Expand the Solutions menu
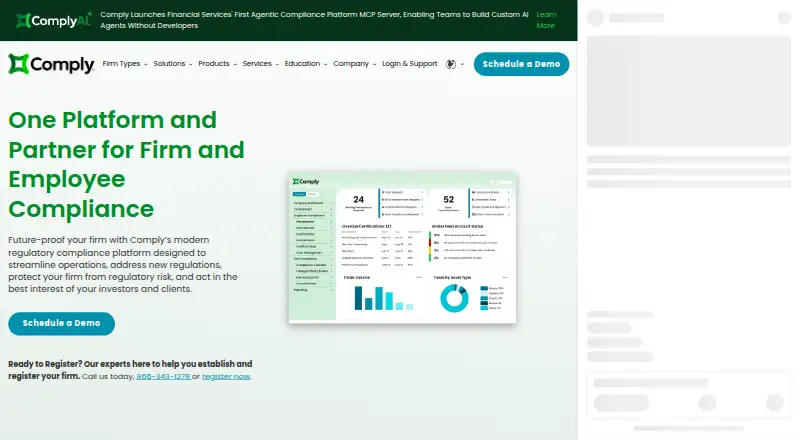800x440 pixels. [173, 64]
